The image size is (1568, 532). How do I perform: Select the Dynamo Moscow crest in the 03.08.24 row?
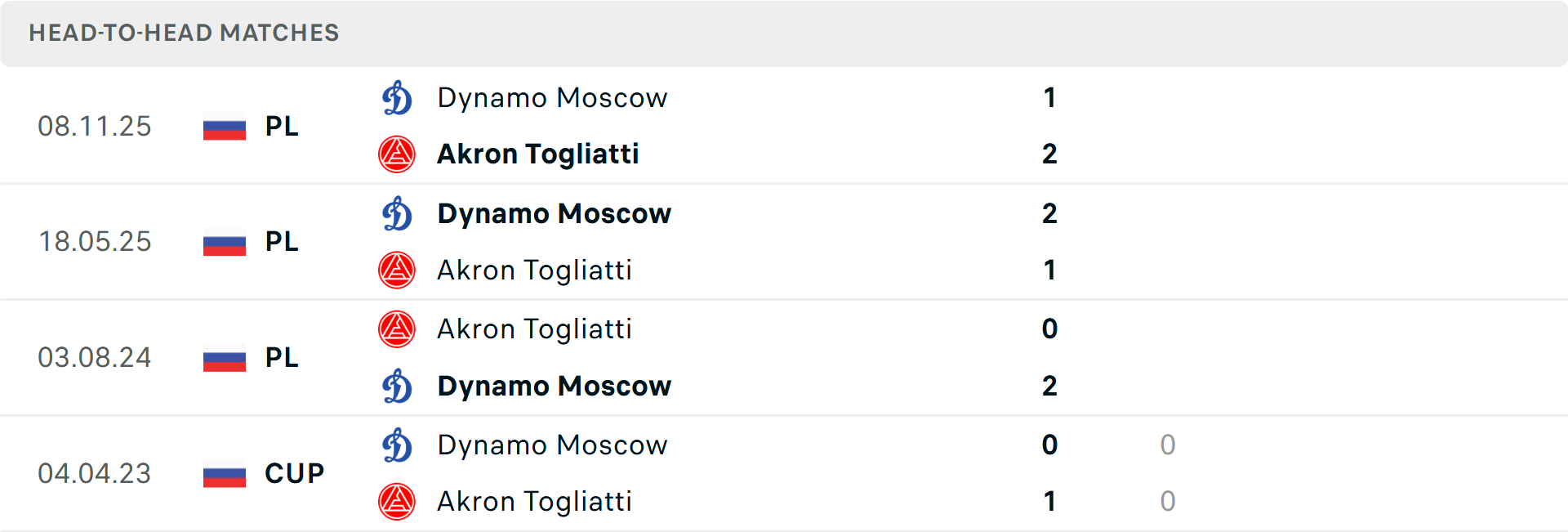(397, 386)
